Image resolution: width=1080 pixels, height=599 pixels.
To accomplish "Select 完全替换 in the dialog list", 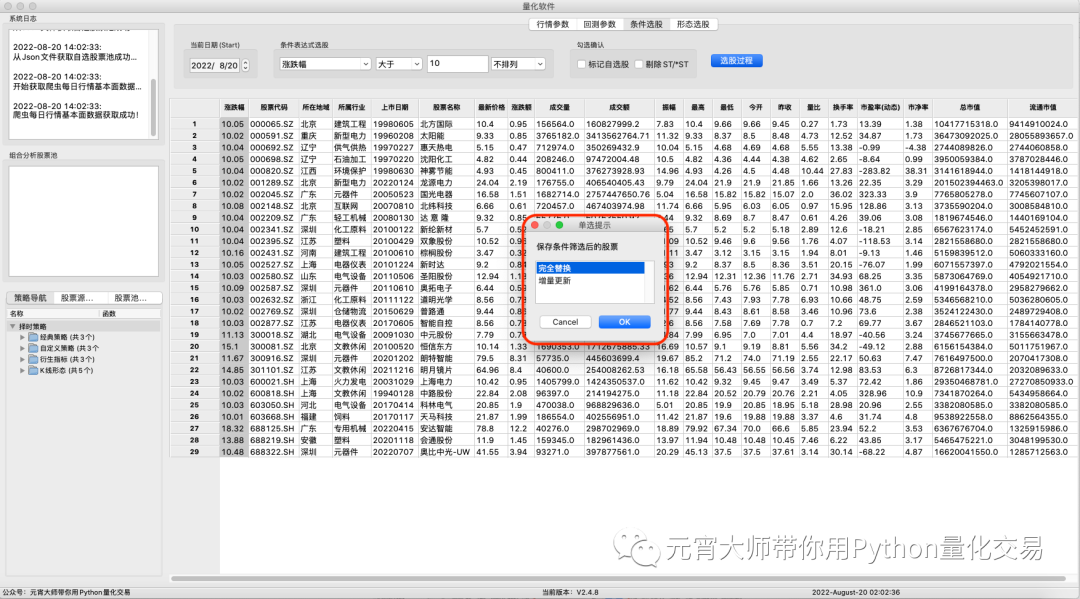I will (590, 268).
